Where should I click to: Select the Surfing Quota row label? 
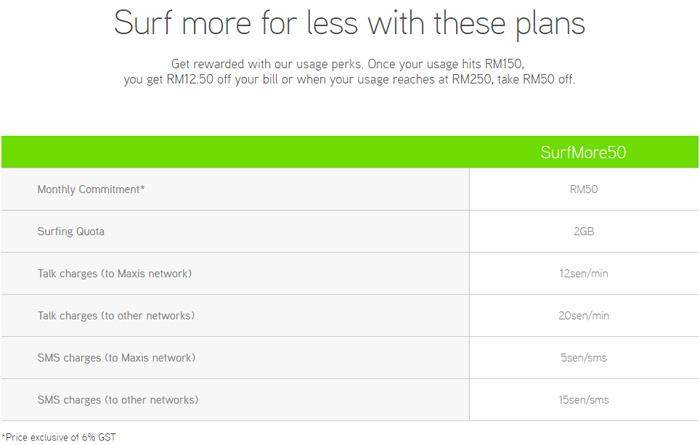(x=71, y=231)
